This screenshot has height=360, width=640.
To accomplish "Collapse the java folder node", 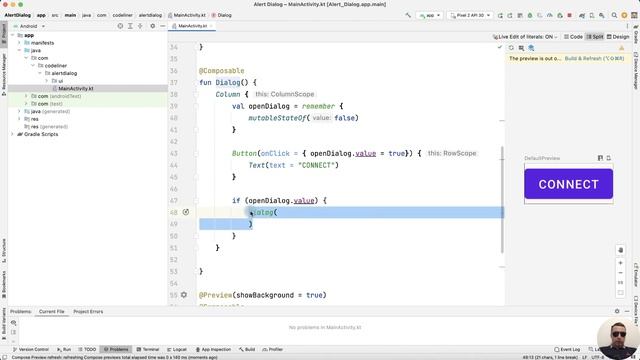I will coord(19,51).
